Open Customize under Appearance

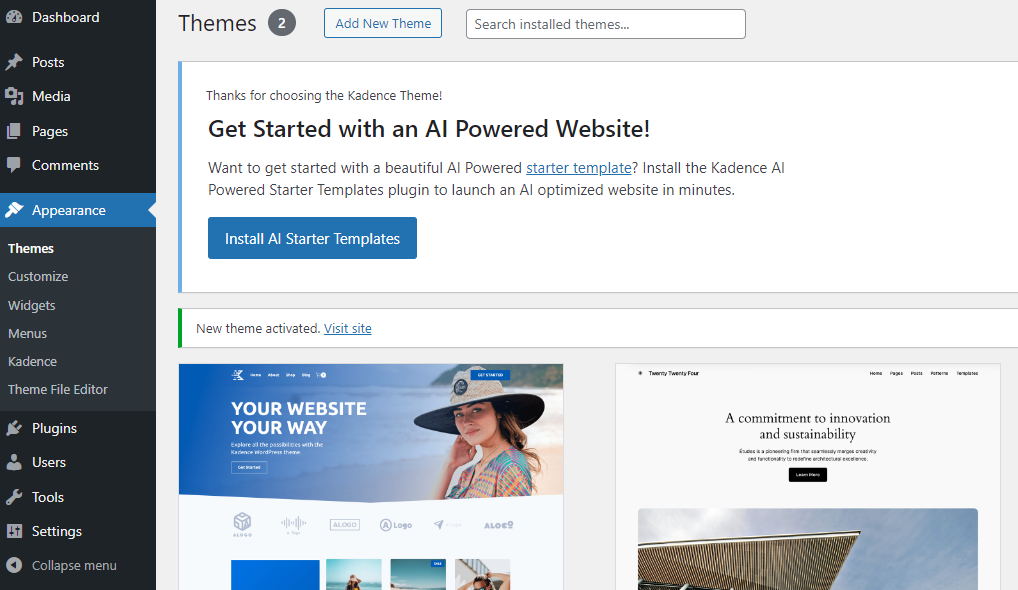pos(38,277)
